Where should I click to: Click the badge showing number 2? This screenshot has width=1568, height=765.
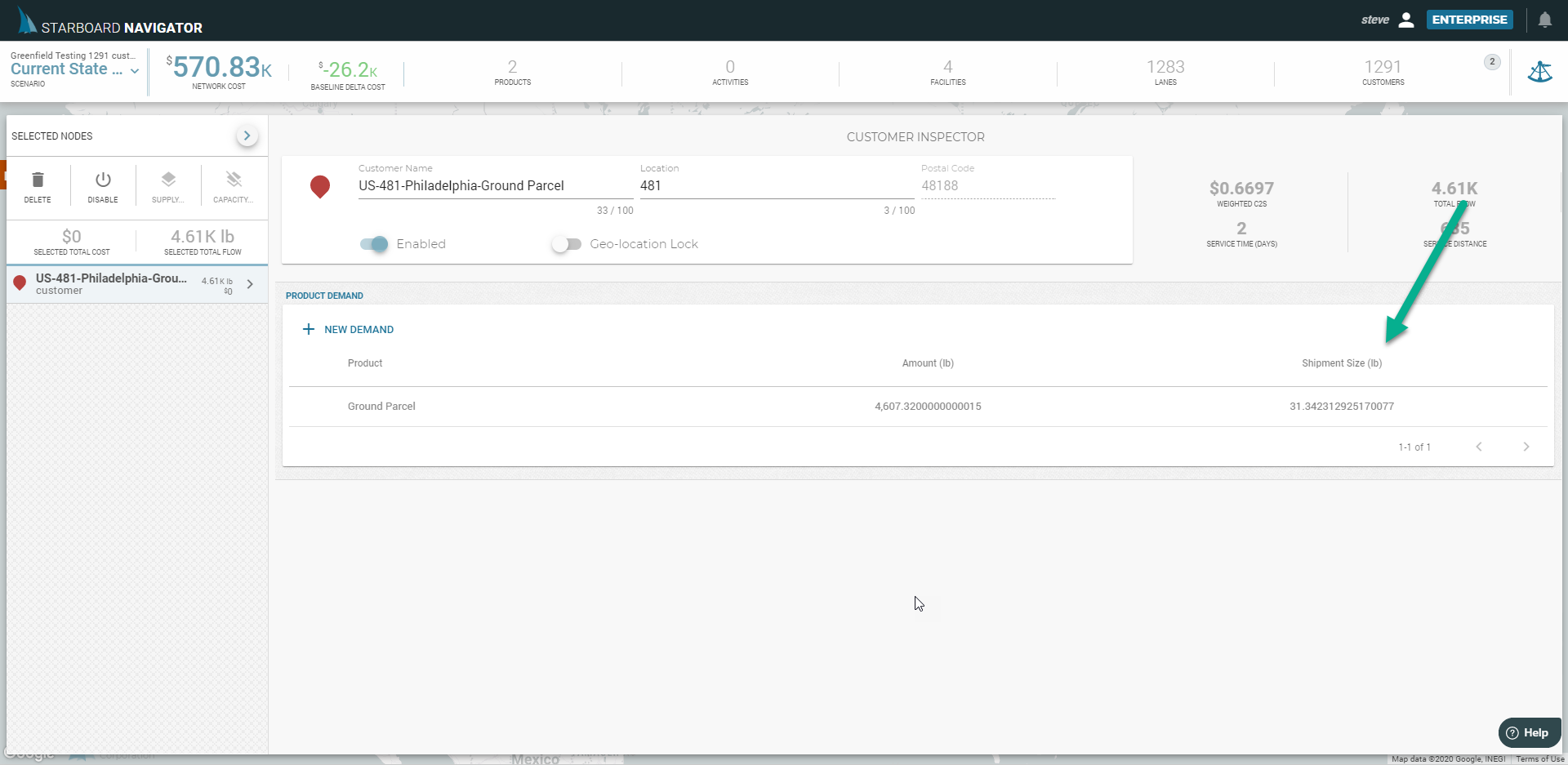point(1492,62)
